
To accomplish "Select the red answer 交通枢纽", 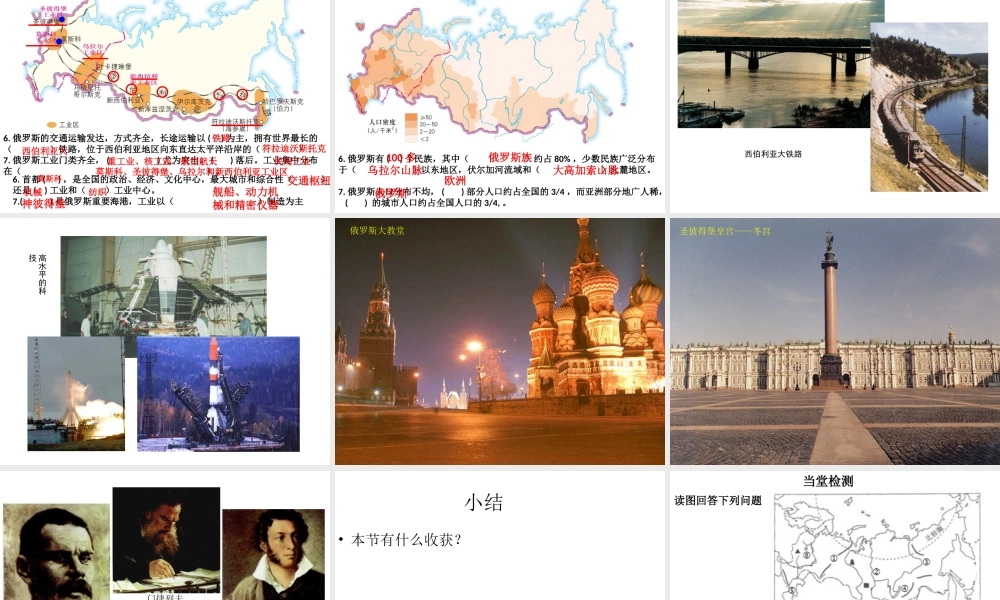I will point(309,180).
